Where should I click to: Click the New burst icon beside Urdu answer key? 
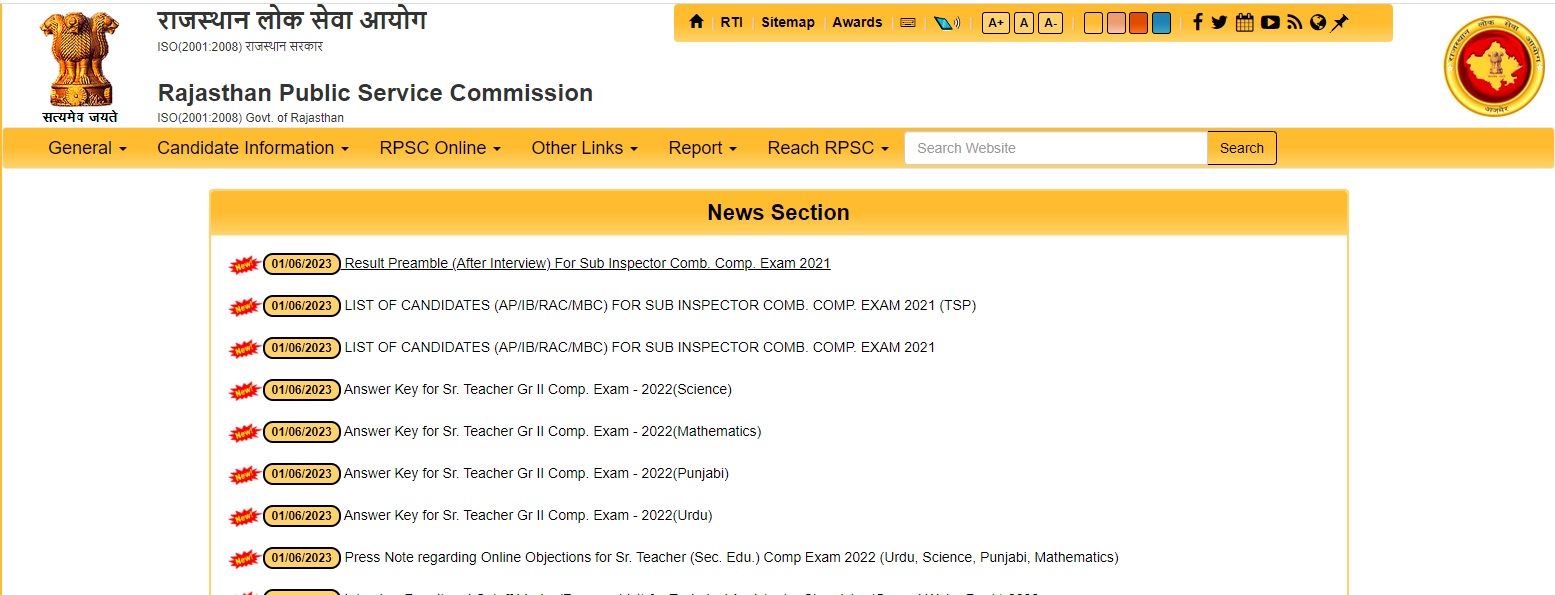(x=245, y=517)
